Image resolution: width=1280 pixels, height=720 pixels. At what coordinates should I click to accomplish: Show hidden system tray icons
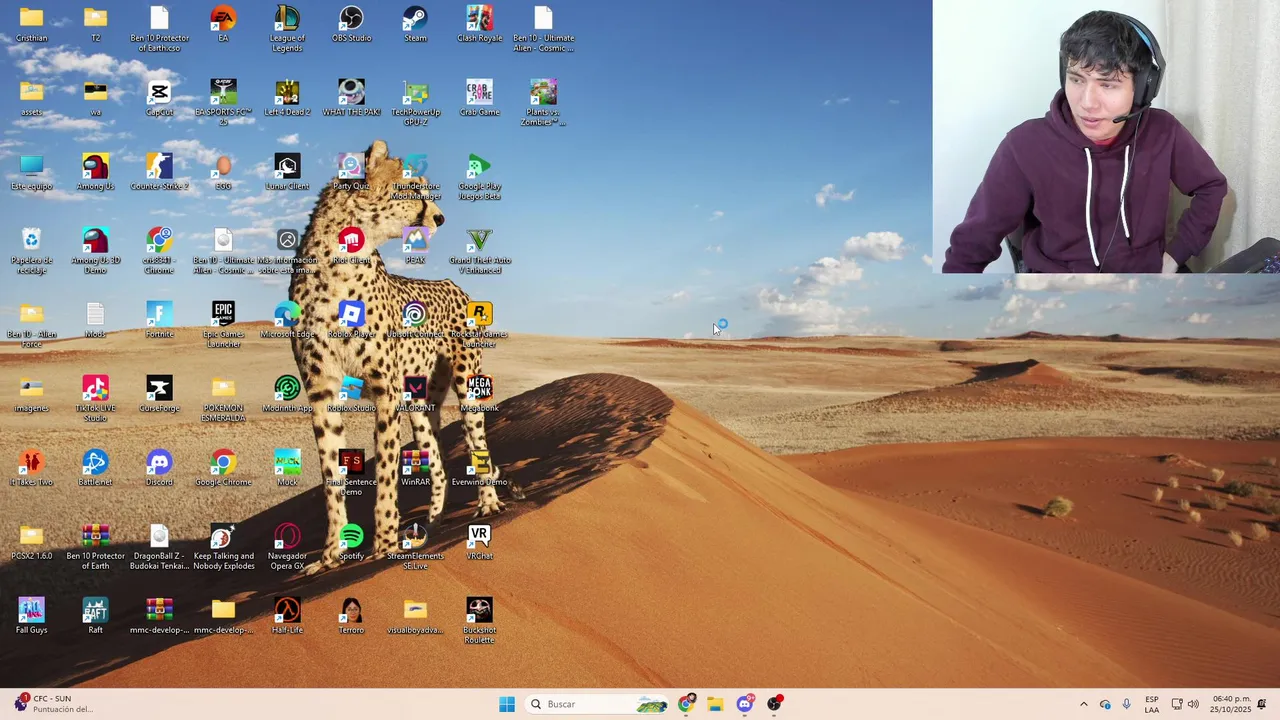point(1083,704)
